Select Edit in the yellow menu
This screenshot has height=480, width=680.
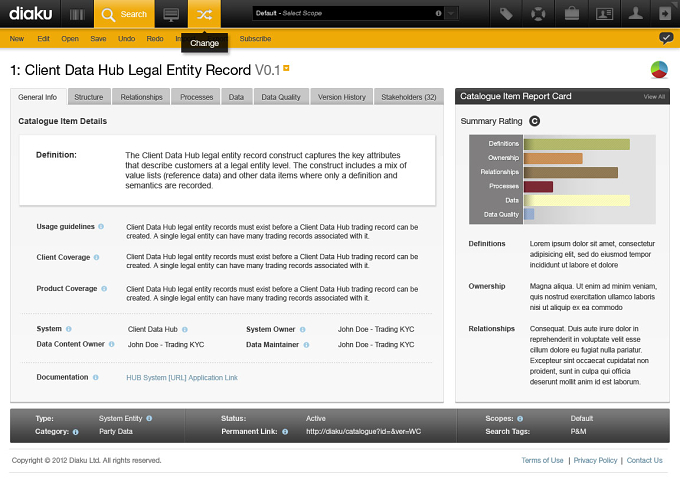point(43,39)
